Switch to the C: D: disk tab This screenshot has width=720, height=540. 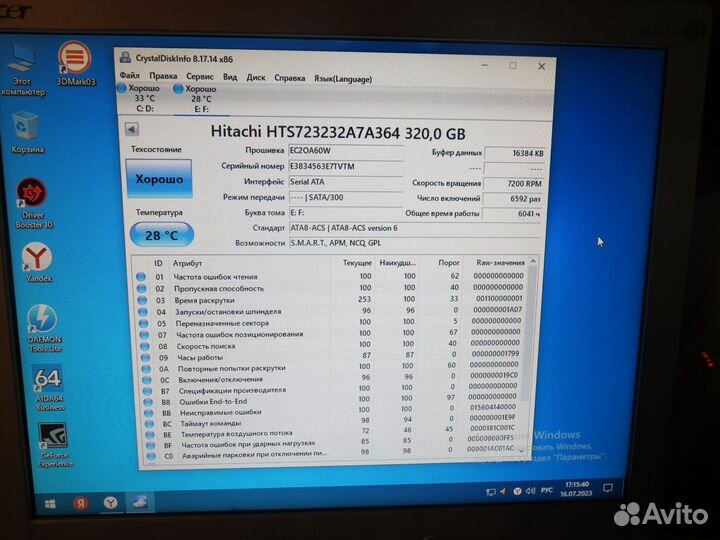coord(144,98)
